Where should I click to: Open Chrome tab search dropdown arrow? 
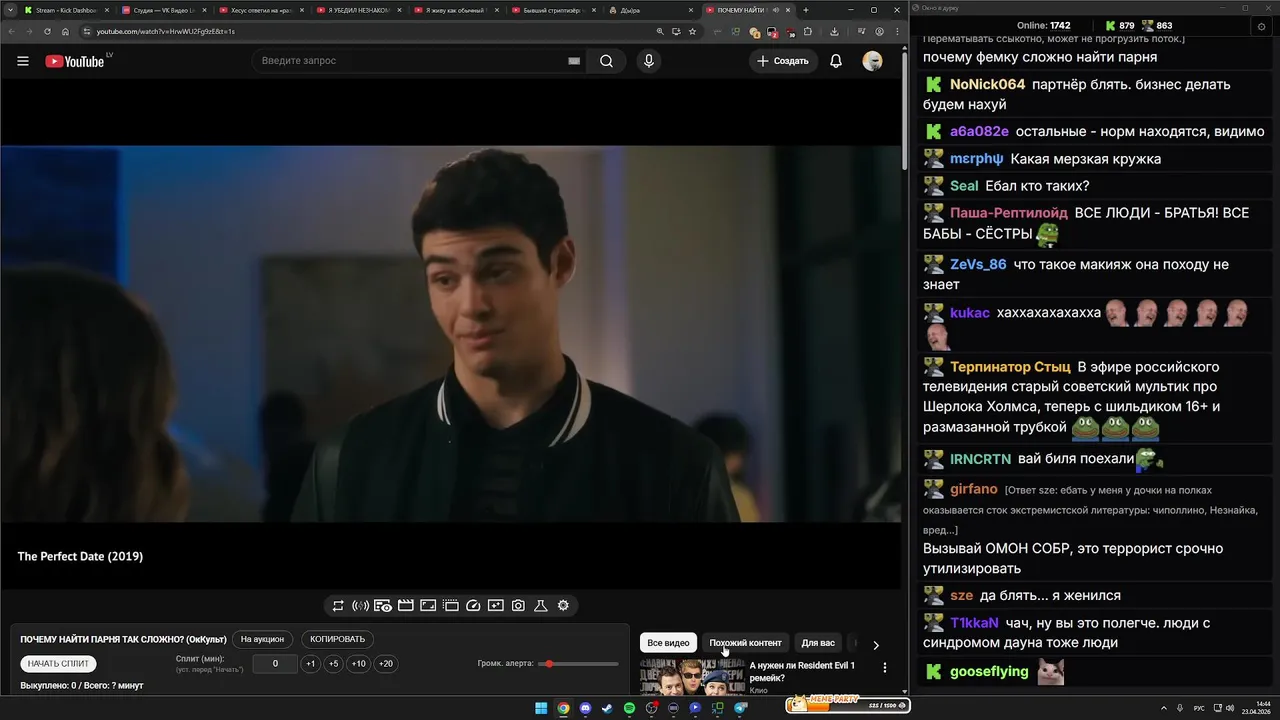click(9, 10)
